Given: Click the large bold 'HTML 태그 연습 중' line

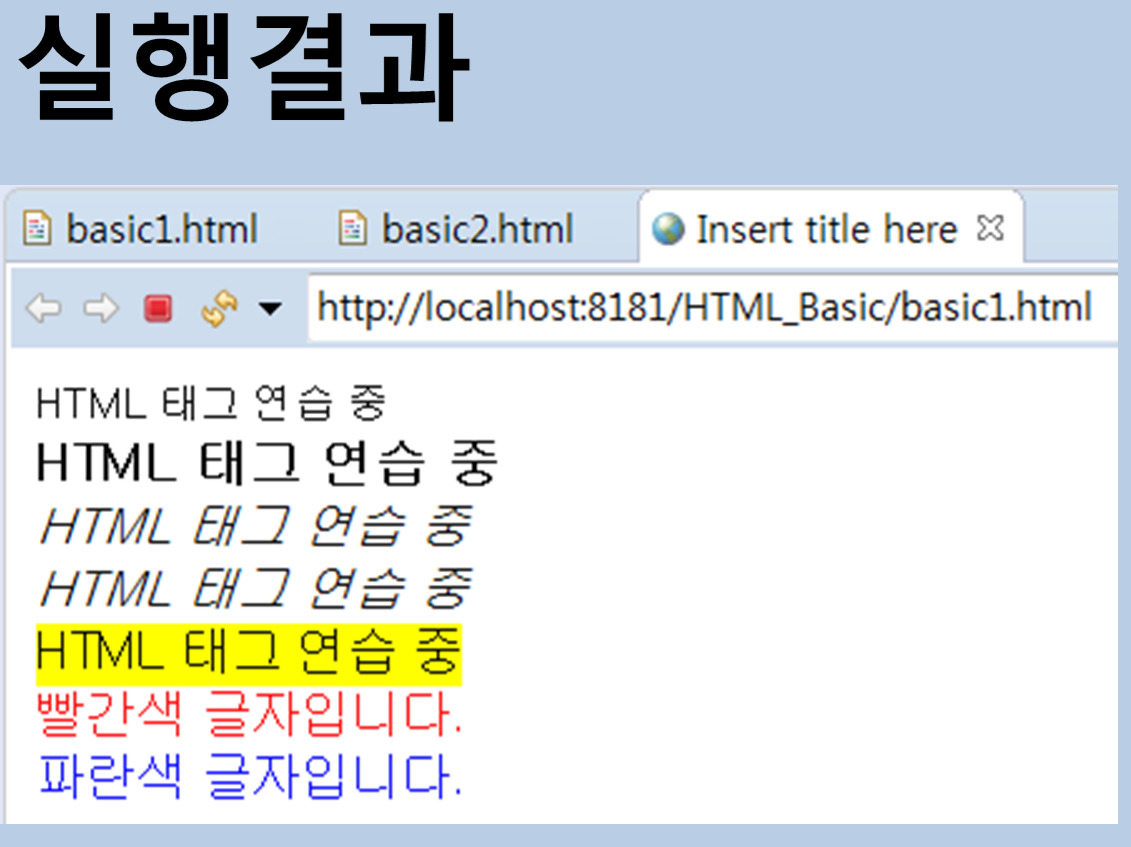Looking at the screenshot, I should pyautogui.click(x=267, y=462).
